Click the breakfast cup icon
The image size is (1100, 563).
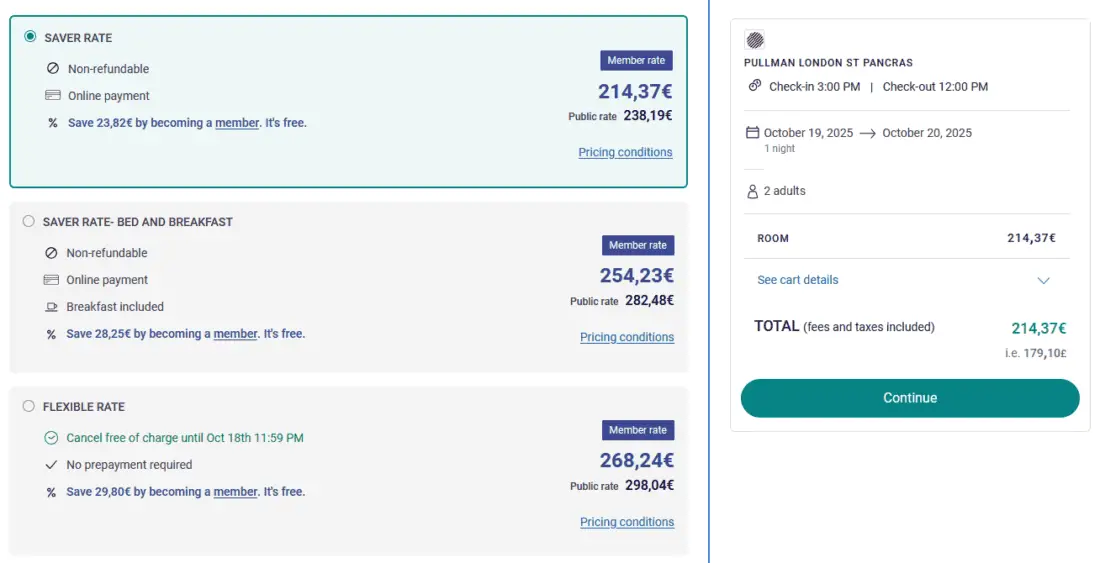tap(52, 307)
